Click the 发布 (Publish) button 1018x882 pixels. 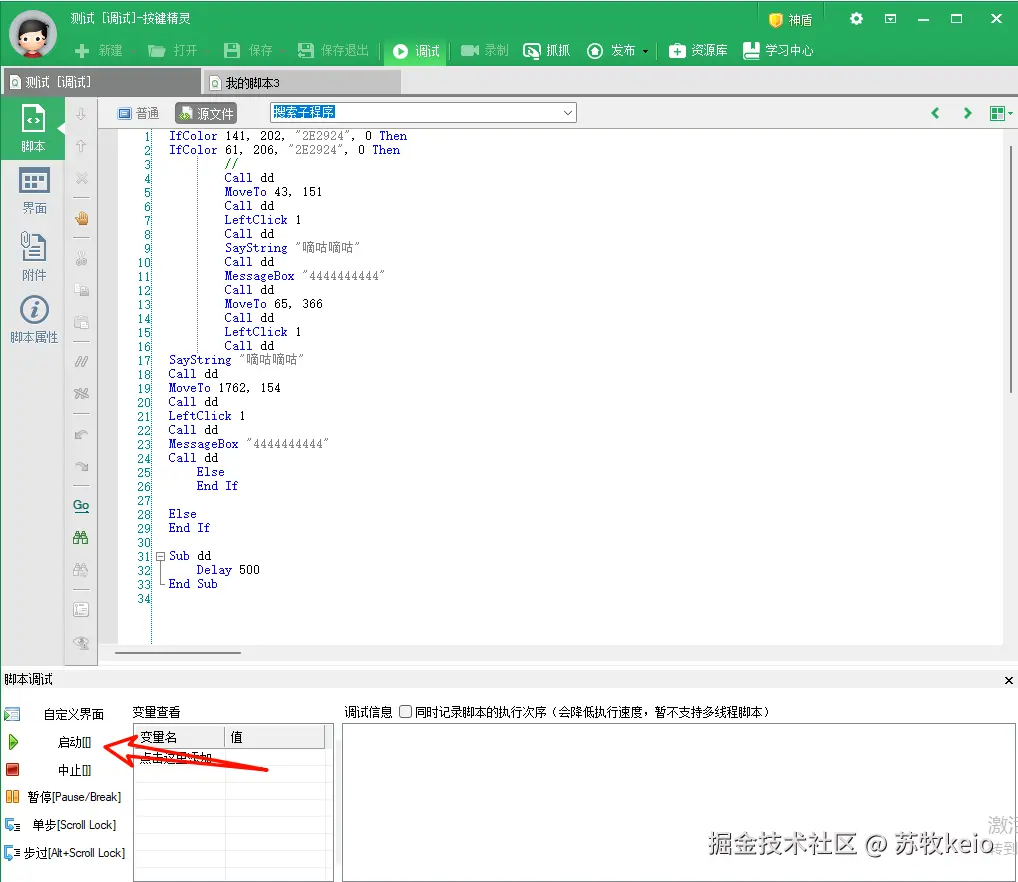611,51
